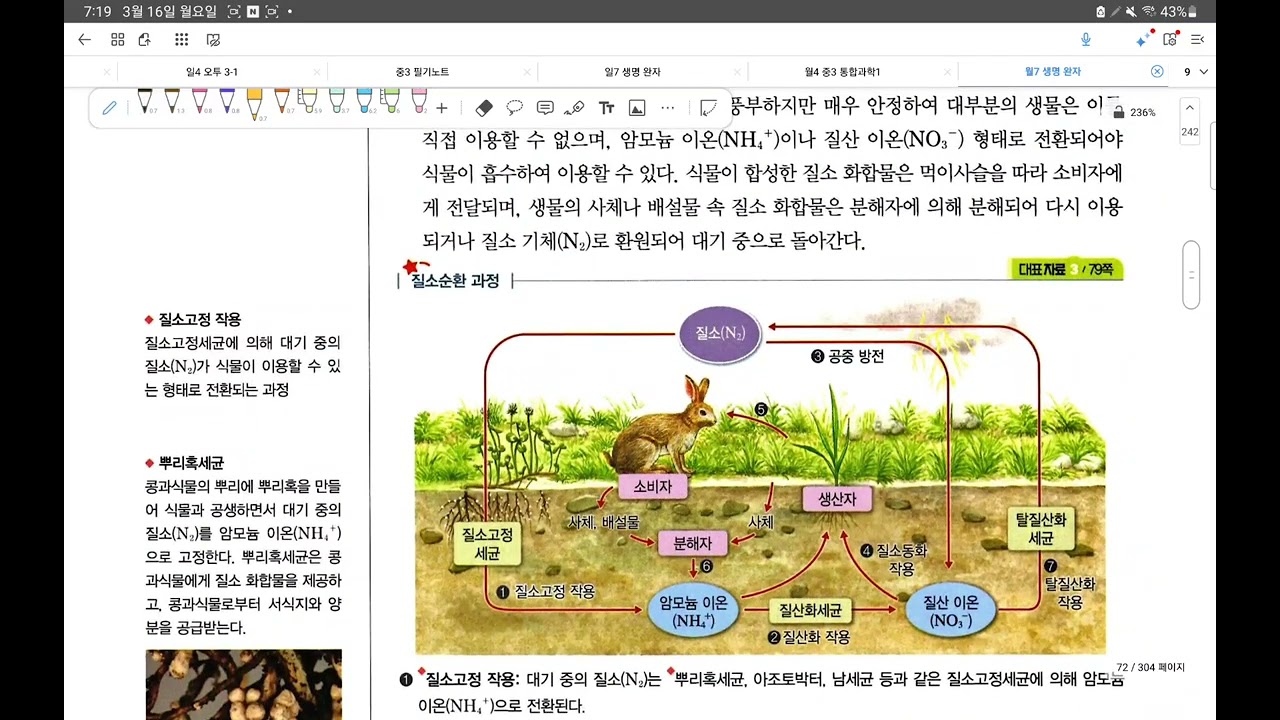Tap the '질산 이온' blue oval in diagram

pos(950,611)
